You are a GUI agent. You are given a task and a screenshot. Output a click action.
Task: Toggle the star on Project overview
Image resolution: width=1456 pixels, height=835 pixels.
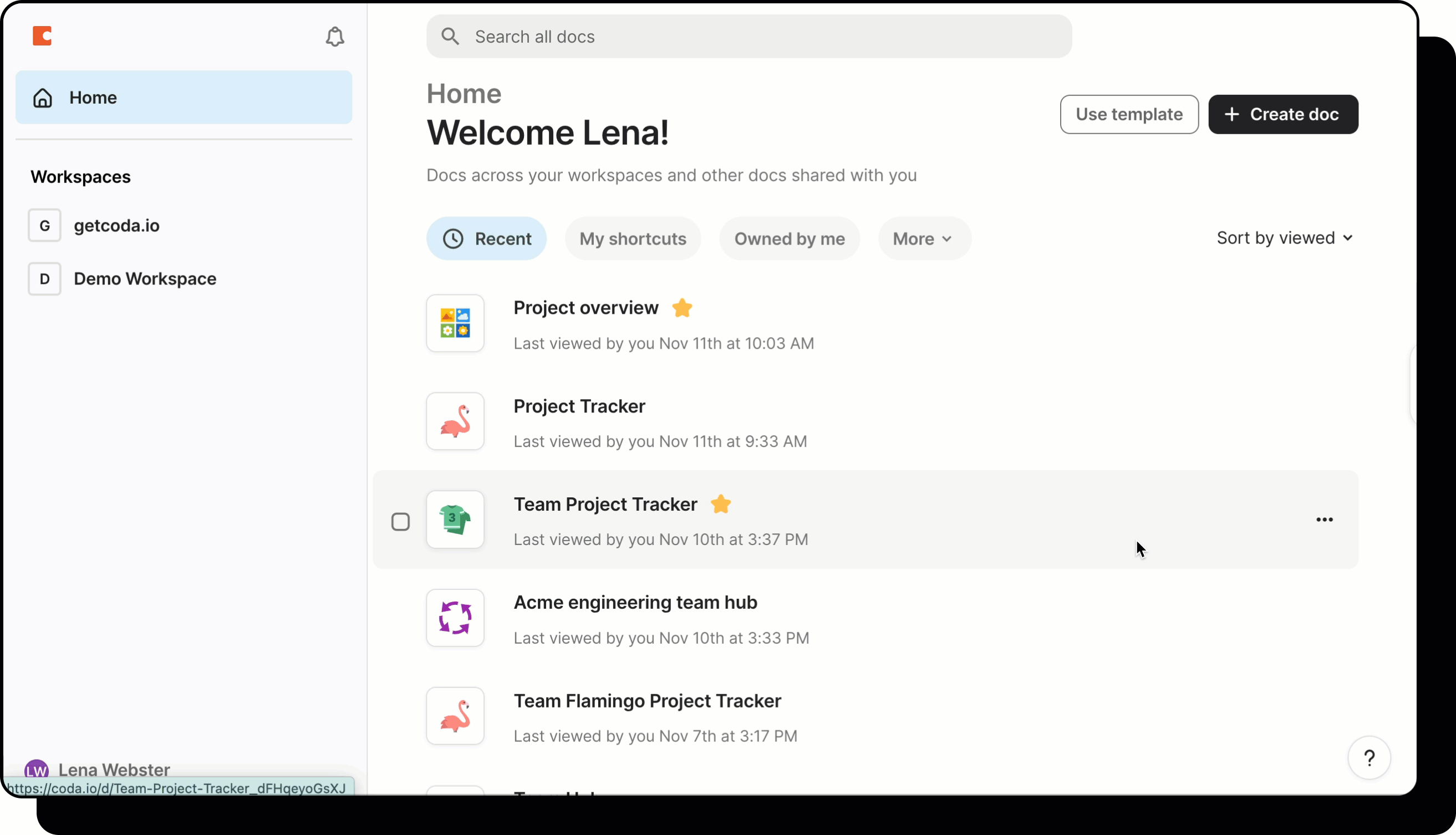pos(682,308)
